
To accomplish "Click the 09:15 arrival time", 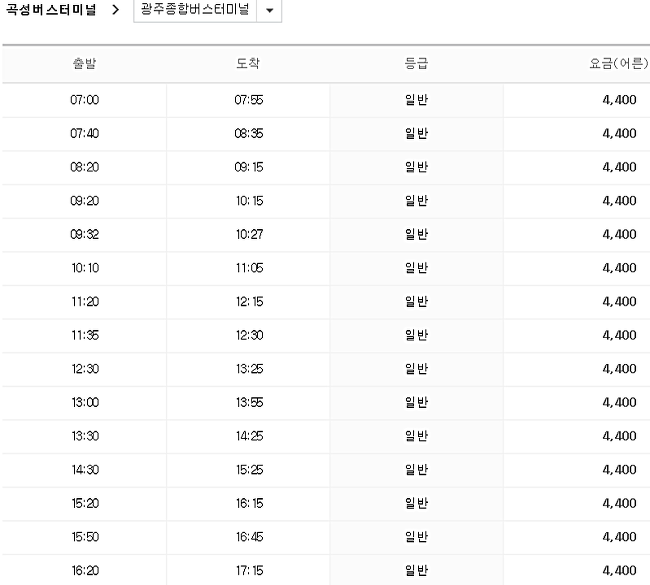I will coord(249,167).
